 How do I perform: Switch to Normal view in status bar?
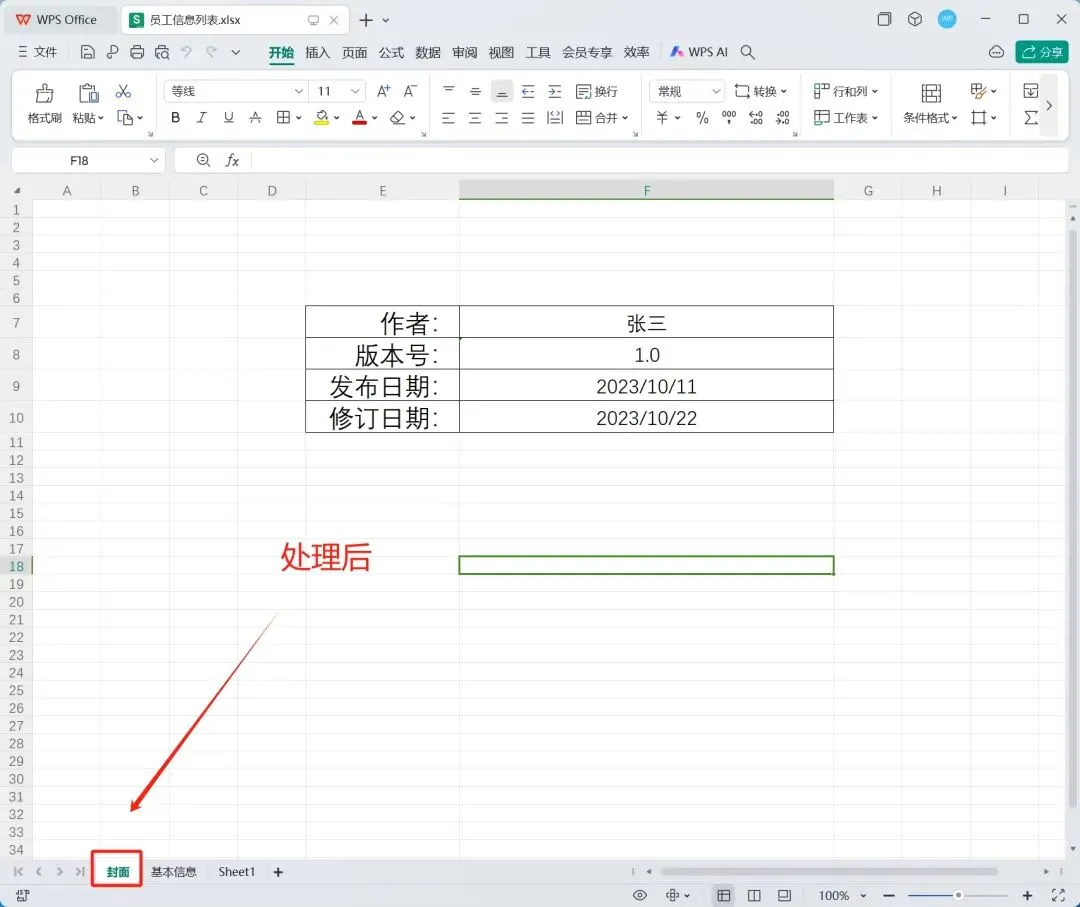point(723,895)
